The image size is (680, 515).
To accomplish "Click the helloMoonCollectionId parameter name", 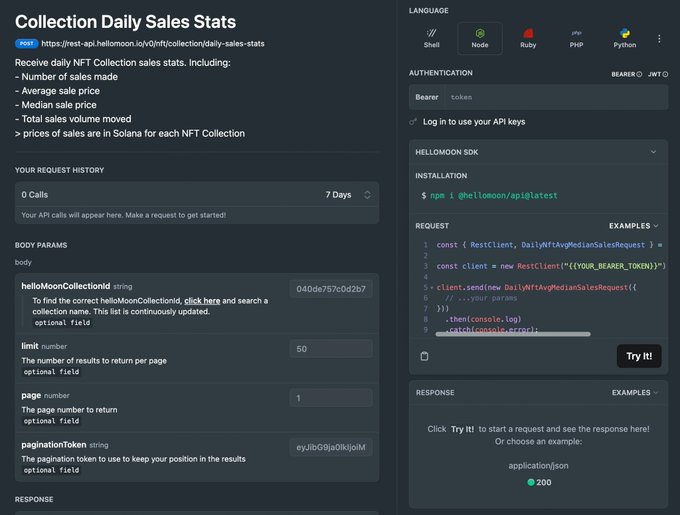I will point(65,286).
